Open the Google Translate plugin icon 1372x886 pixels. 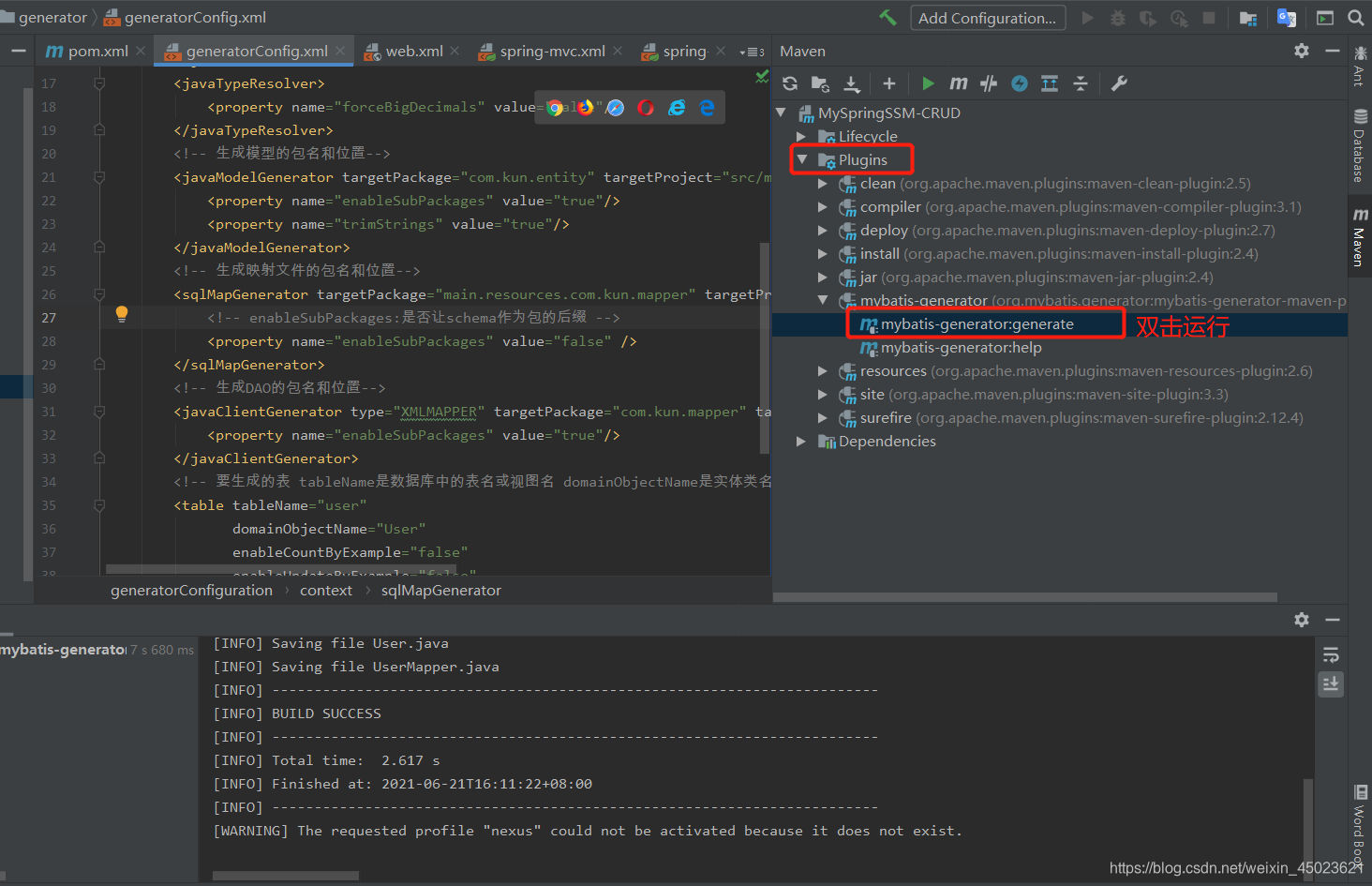click(1287, 18)
